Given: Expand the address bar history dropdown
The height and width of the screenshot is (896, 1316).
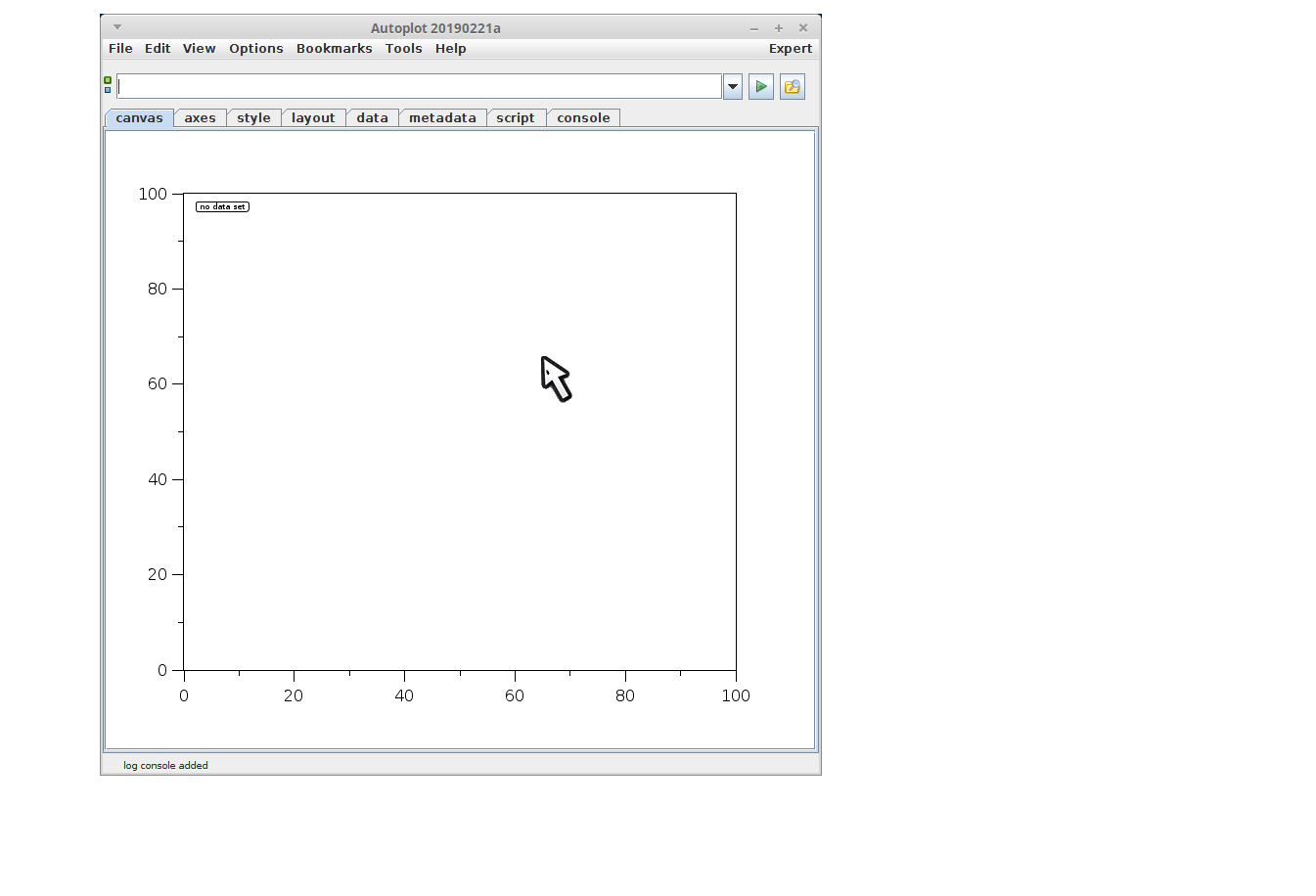Looking at the screenshot, I should tap(732, 87).
